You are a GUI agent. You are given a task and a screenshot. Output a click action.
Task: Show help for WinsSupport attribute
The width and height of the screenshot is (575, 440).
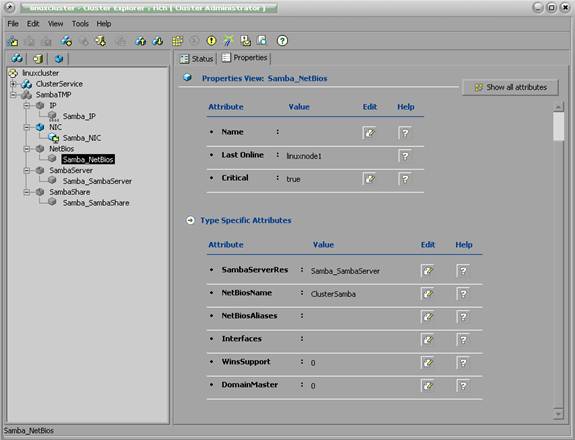[463, 363]
